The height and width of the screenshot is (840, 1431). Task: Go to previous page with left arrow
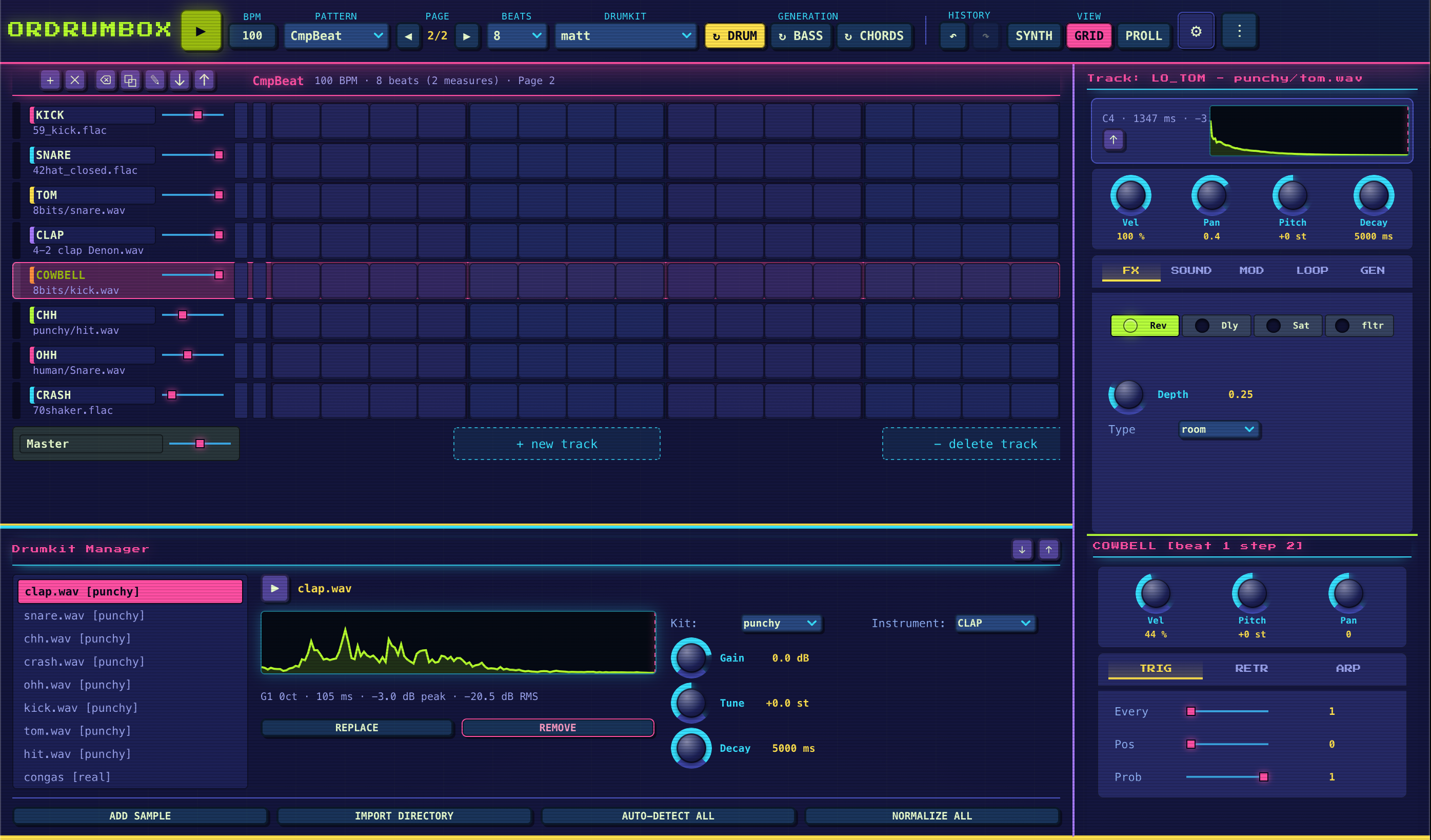pyautogui.click(x=408, y=36)
